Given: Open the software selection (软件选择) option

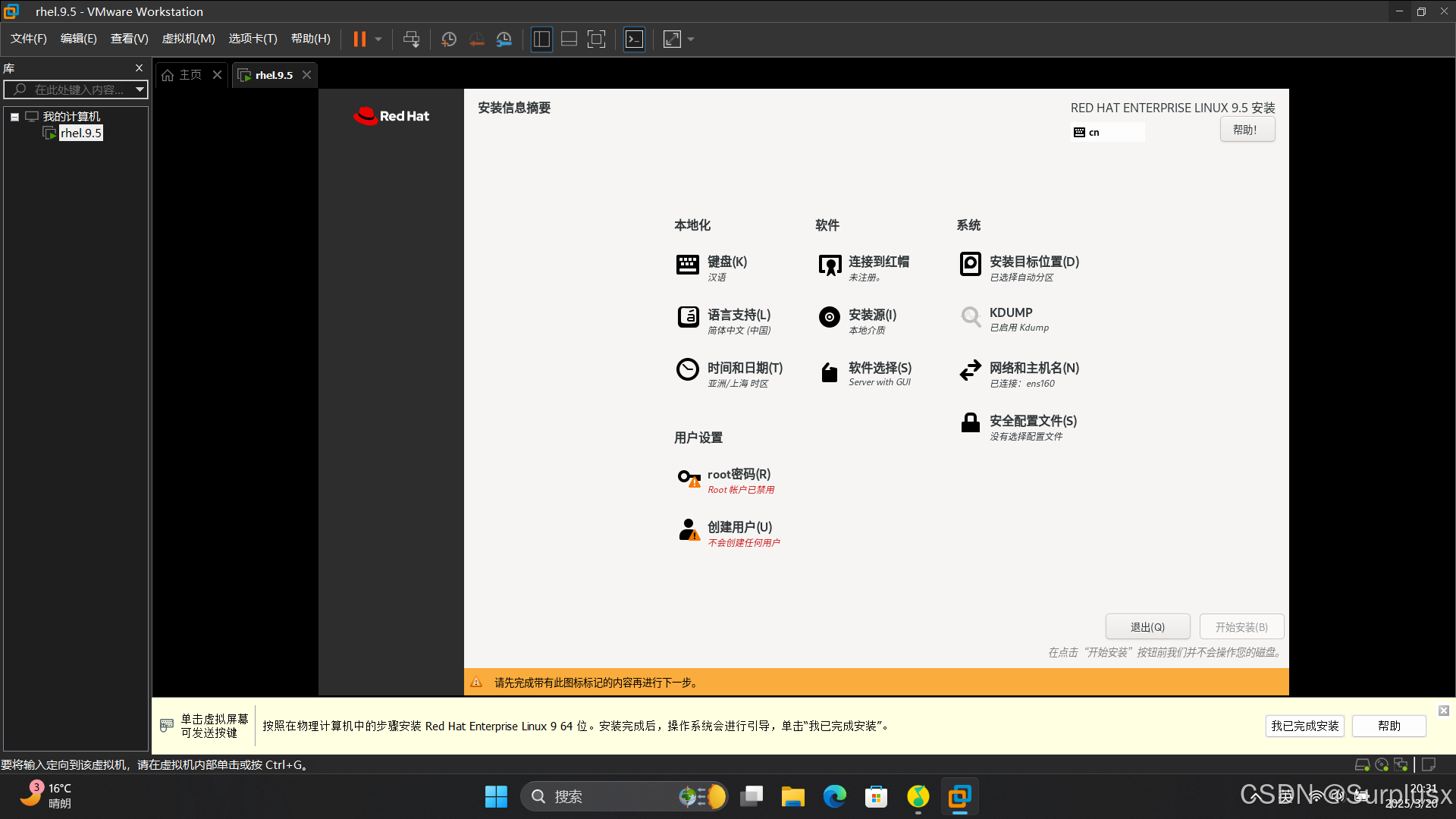Looking at the screenshot, I should pyautogui.click(x=879, y=369).
